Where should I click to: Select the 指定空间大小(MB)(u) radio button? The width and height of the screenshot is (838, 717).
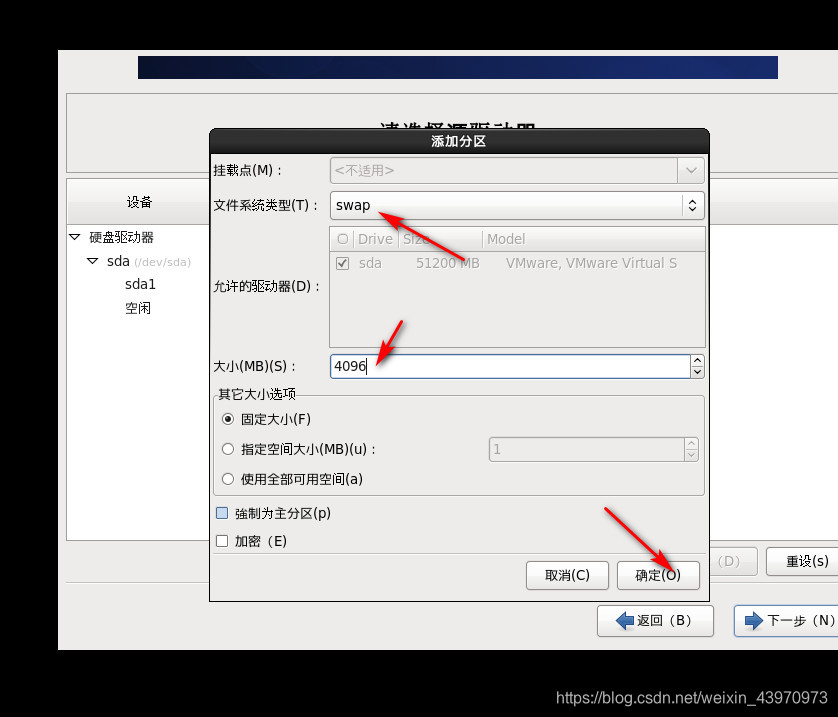coord(228,449)
